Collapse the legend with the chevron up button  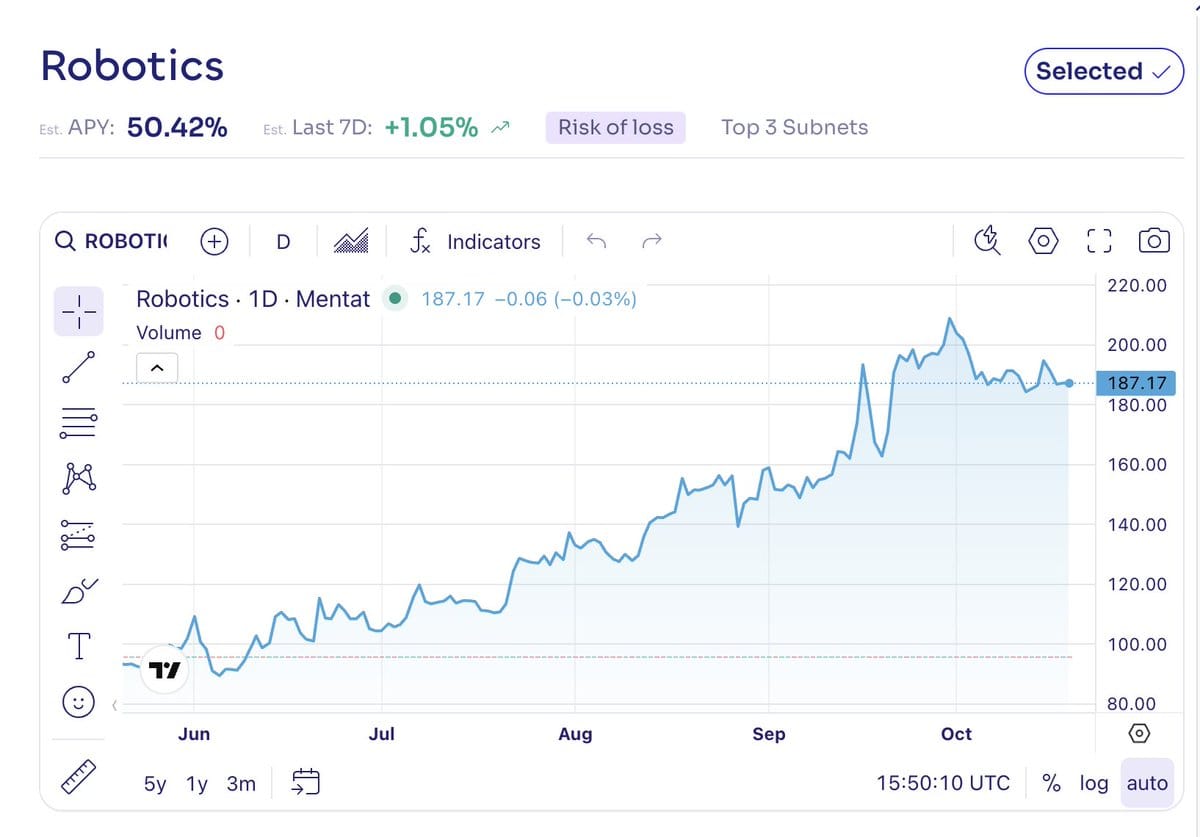[x=157, y=368]
